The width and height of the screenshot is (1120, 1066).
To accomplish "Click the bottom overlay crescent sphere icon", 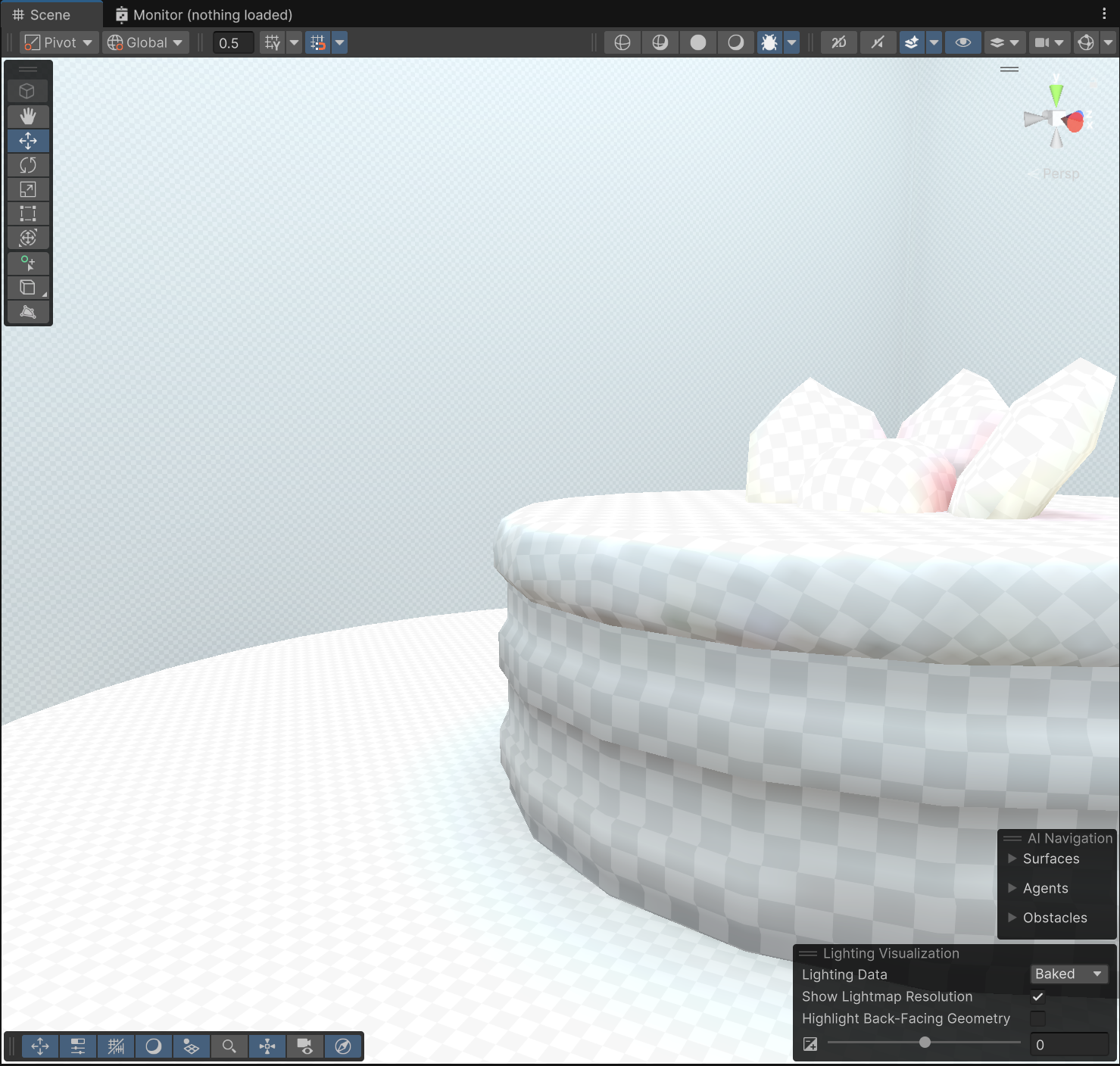I will pyautogui.click(x=154, y=1046).
